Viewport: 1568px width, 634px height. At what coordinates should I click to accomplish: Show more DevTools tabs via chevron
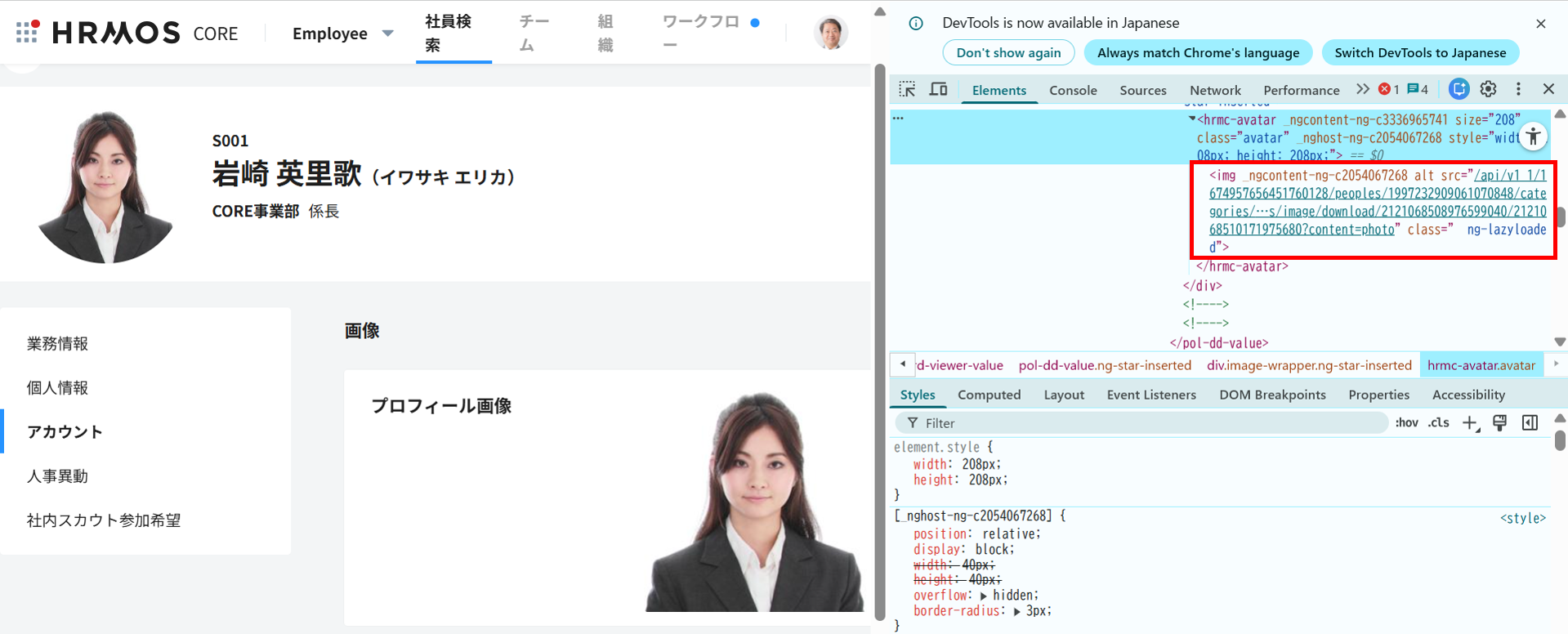click(x=1362, y=89)
